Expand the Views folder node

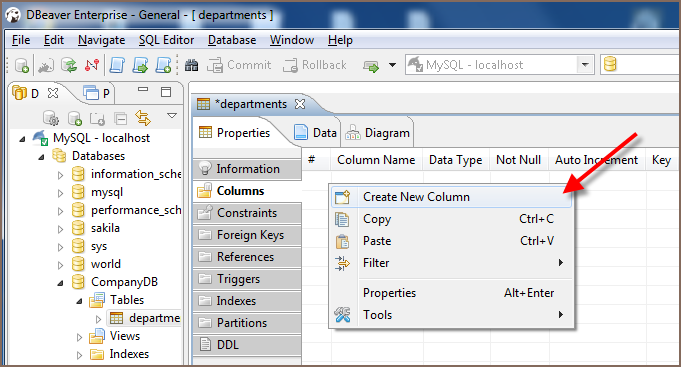[79, 337]
